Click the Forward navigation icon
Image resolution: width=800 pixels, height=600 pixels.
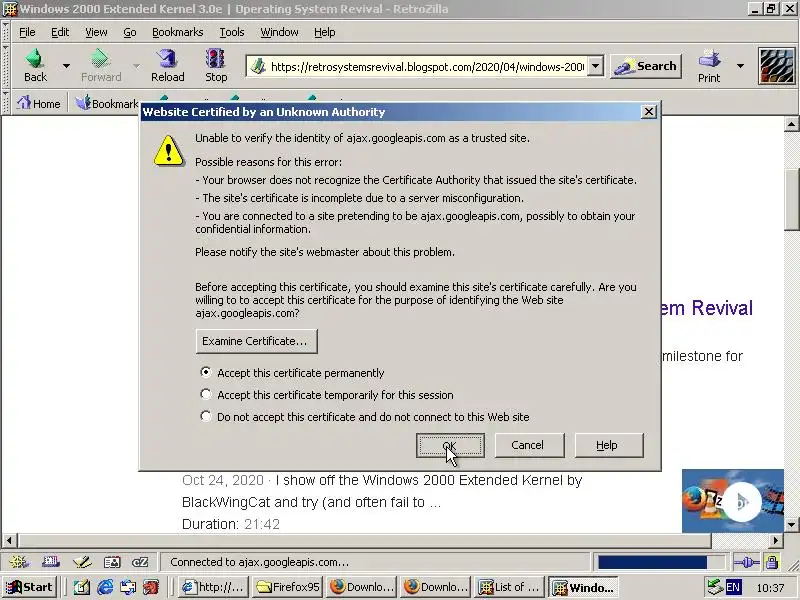point(100,59)
